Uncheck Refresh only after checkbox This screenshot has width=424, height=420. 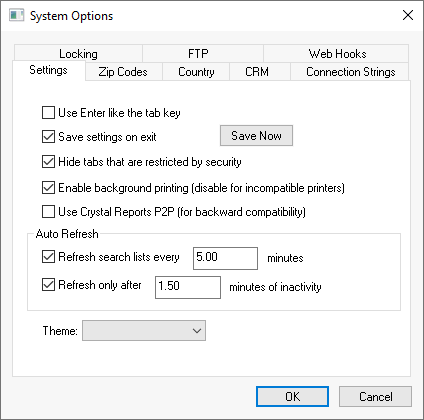coord(48,285)
